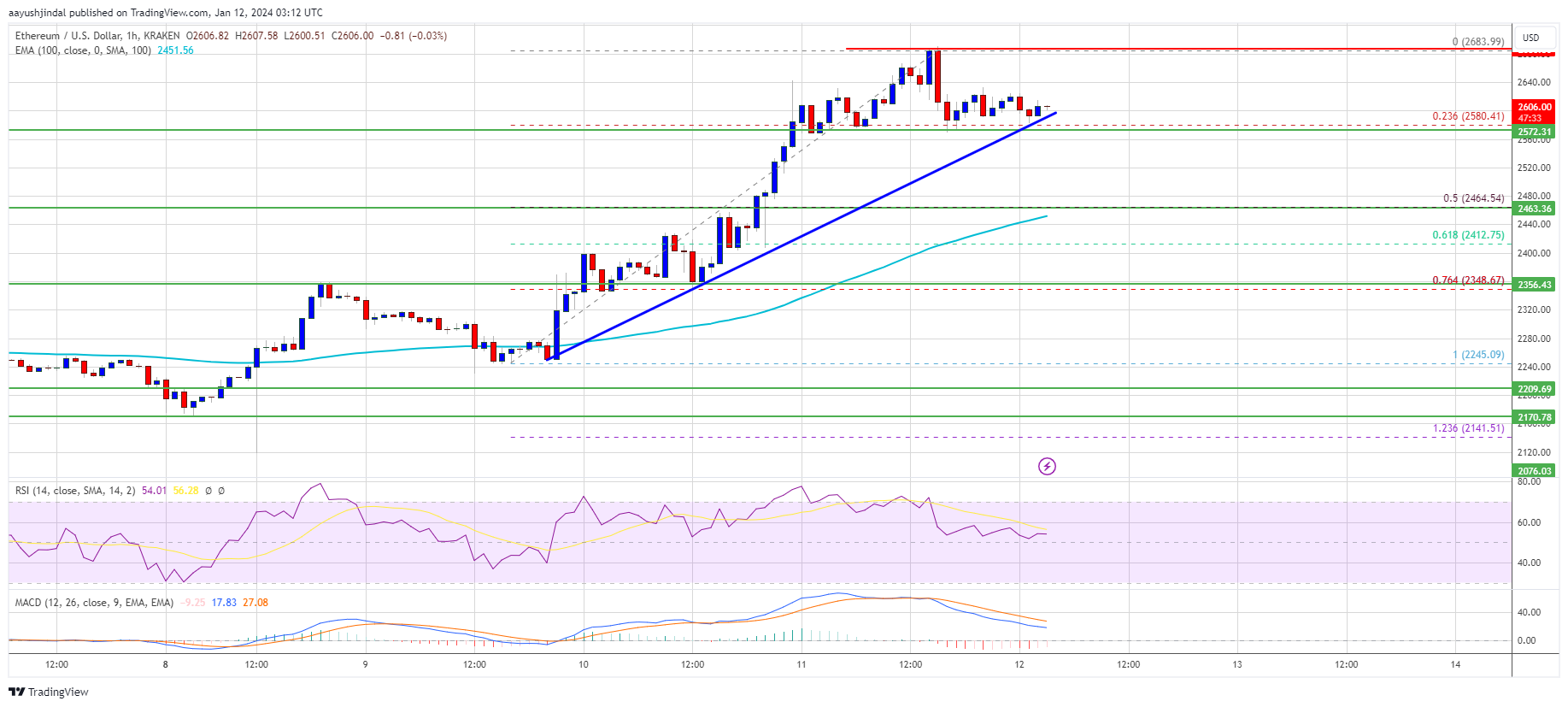1568x707 pixels.
Task: Click the 0.618 (2412.75) Fibonacci level label
Action: click(x=1468, y=235)
